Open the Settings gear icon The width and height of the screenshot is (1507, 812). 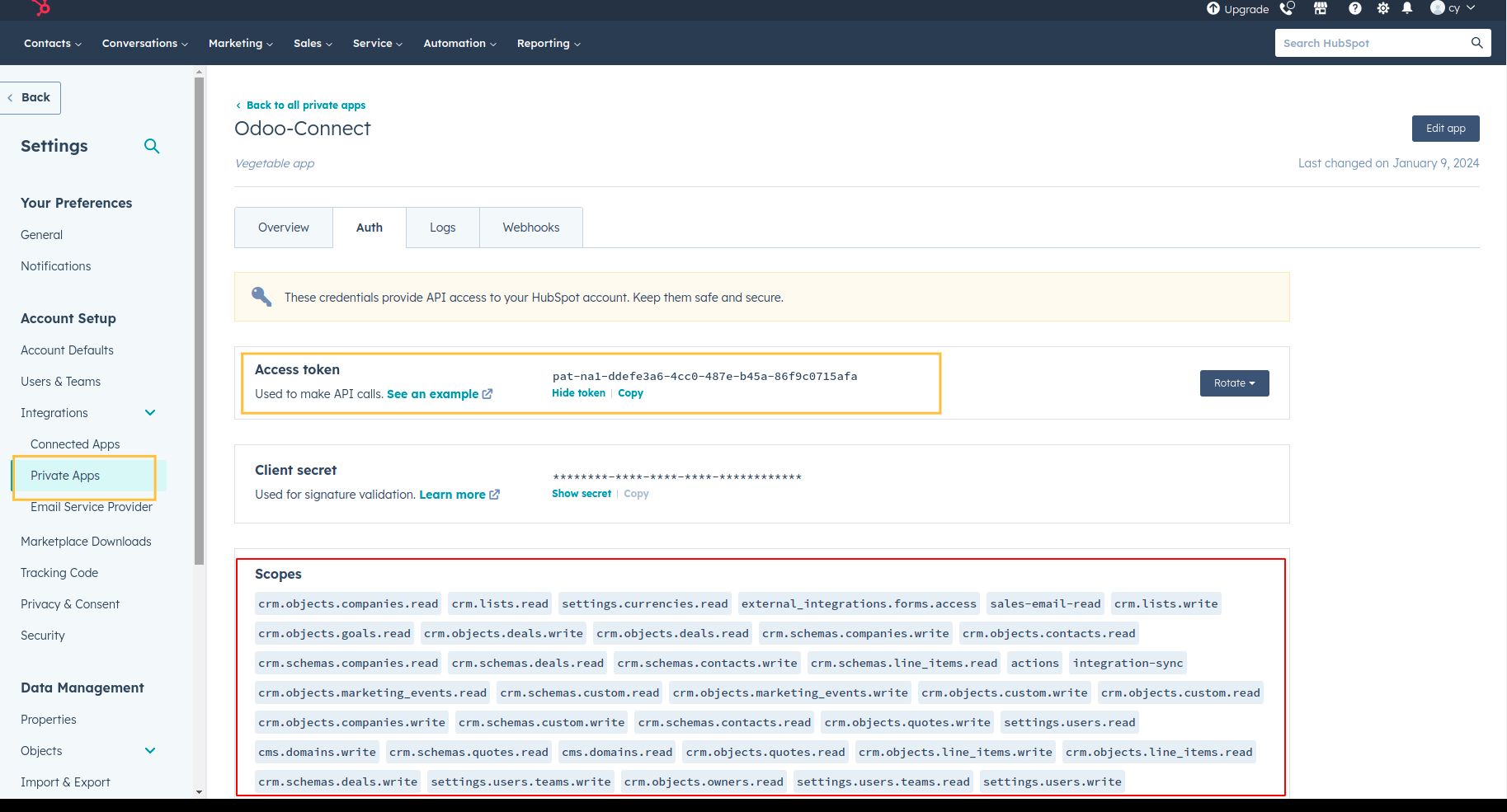click(1383, 8)
